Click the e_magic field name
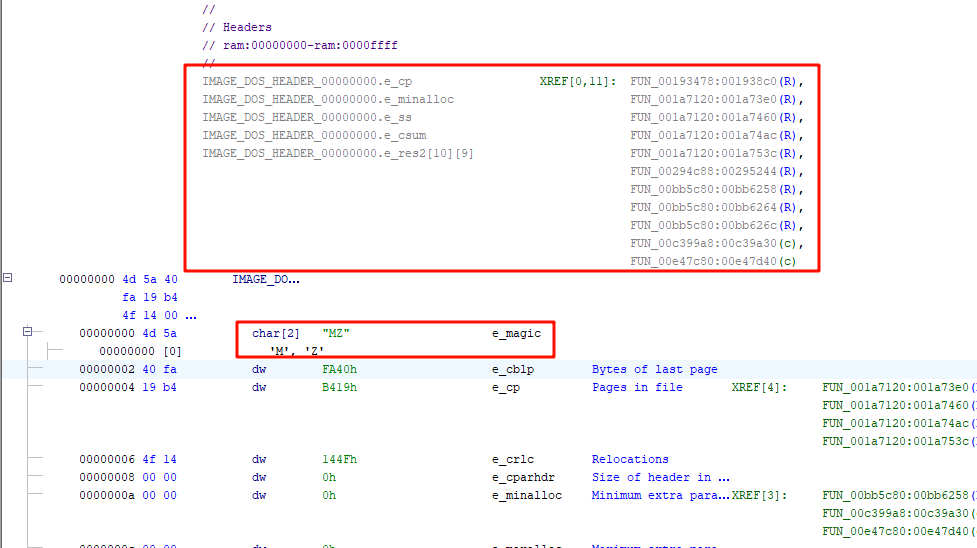 coord(516,333)
